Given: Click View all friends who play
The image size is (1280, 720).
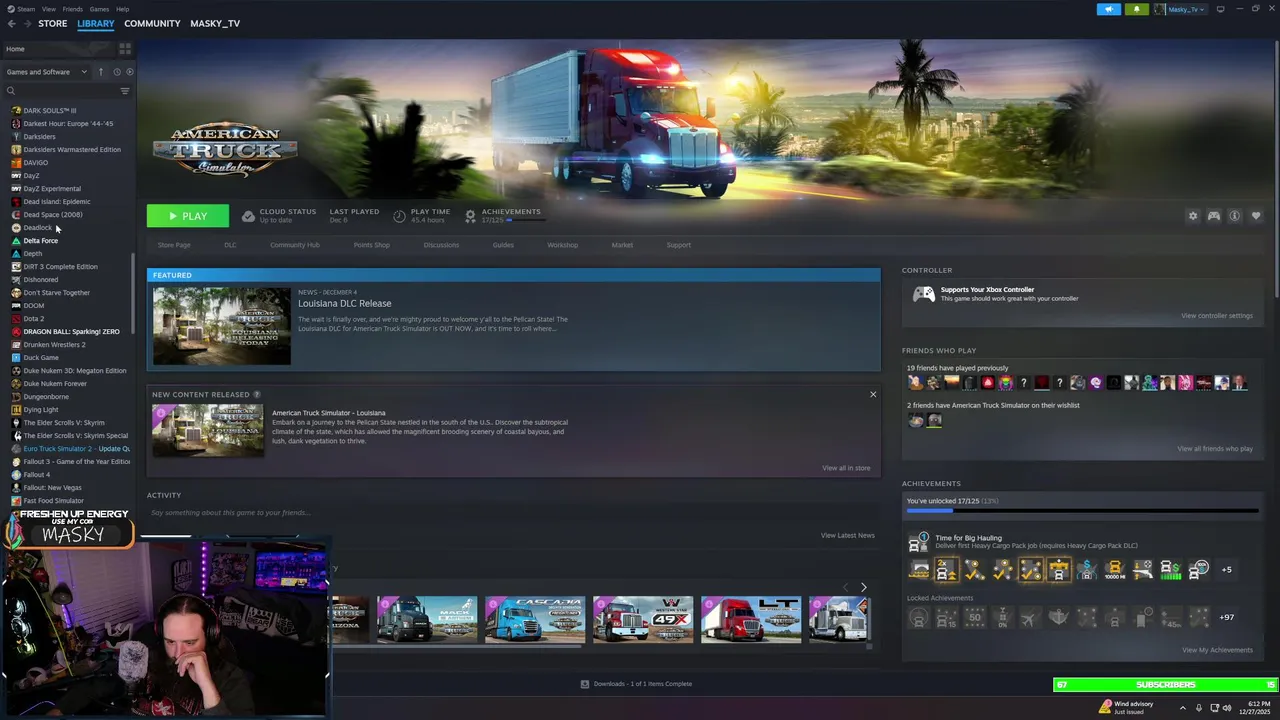Looking at the screenshot, I should click(x=1215, y=449).
